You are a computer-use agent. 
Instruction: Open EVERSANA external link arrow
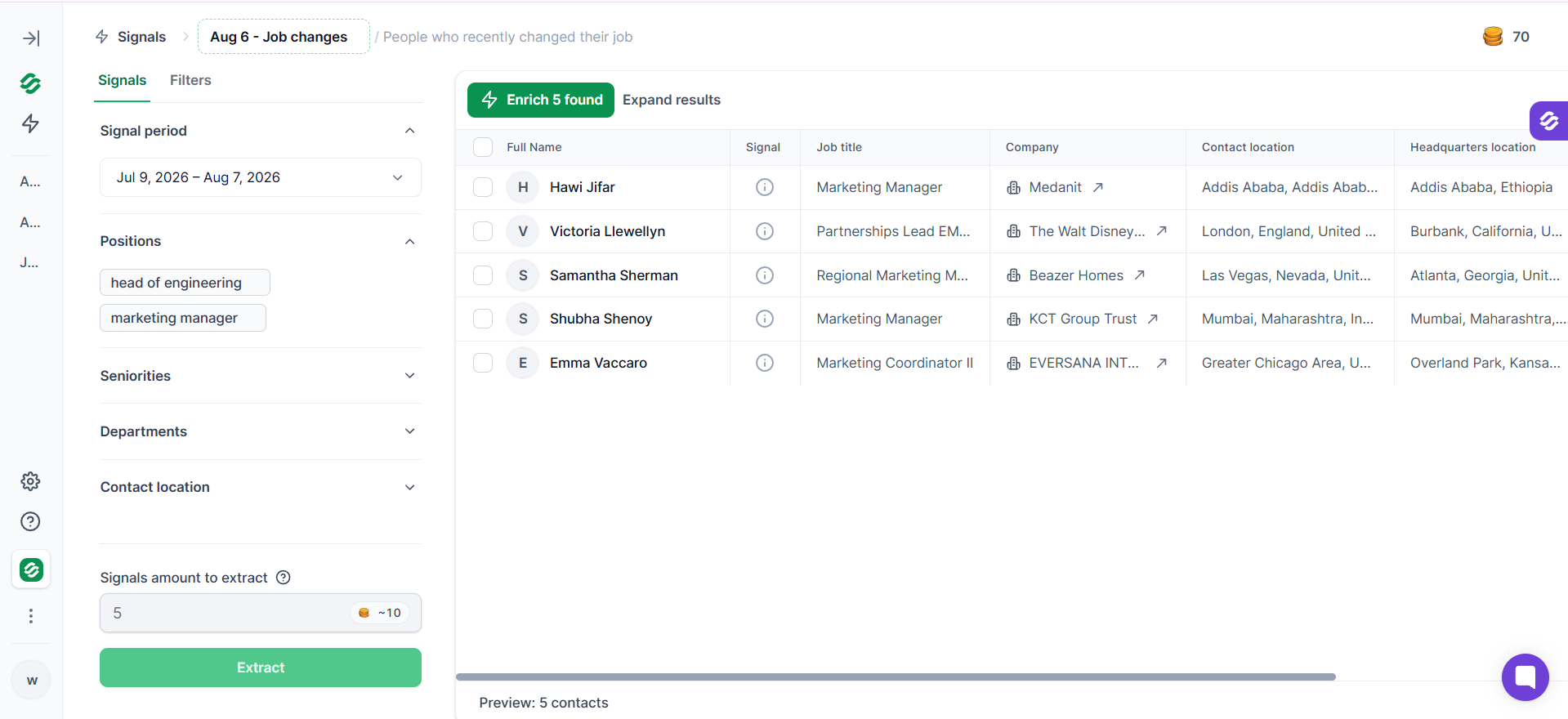click(x=1161, y=363)
